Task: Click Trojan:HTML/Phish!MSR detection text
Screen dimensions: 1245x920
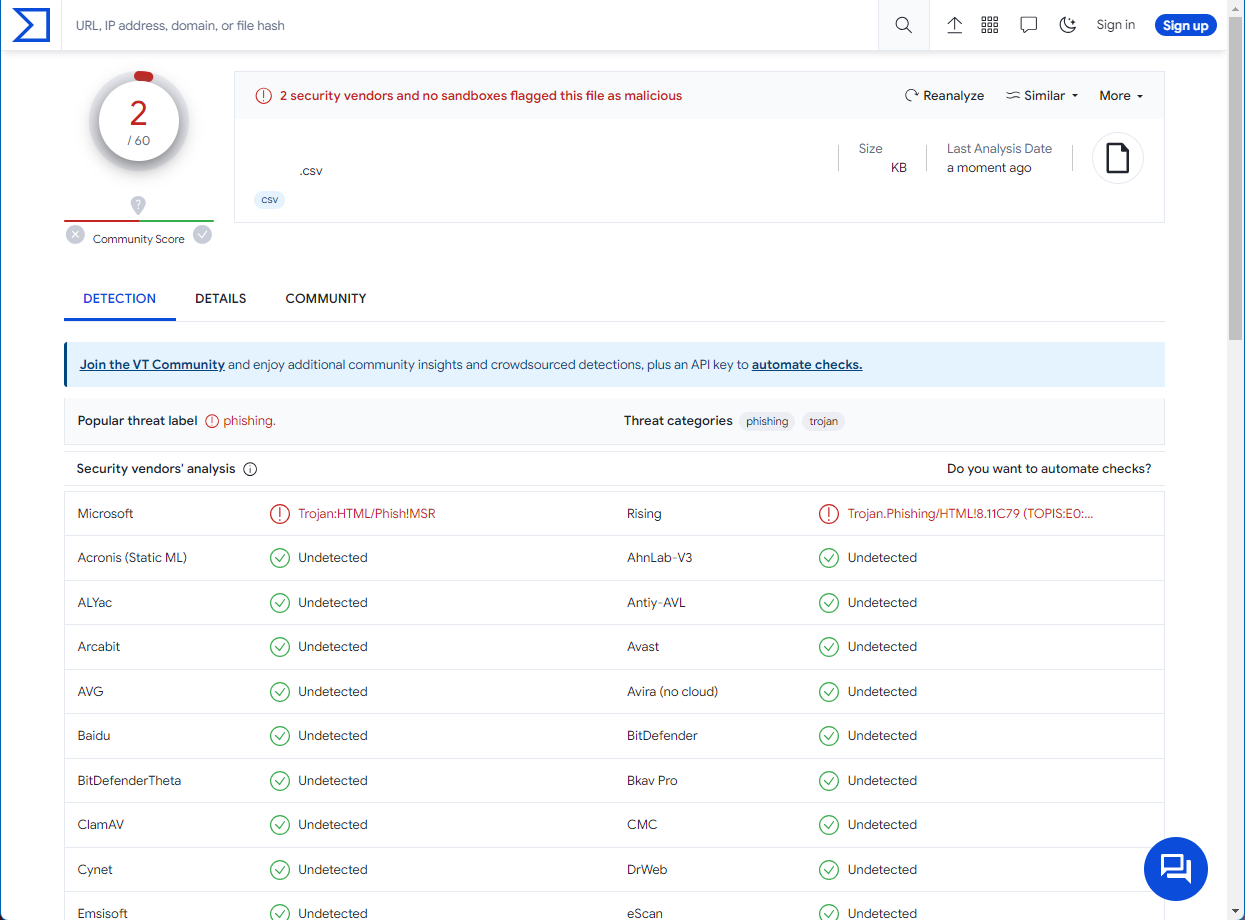Action: click(x=367, y=514)
